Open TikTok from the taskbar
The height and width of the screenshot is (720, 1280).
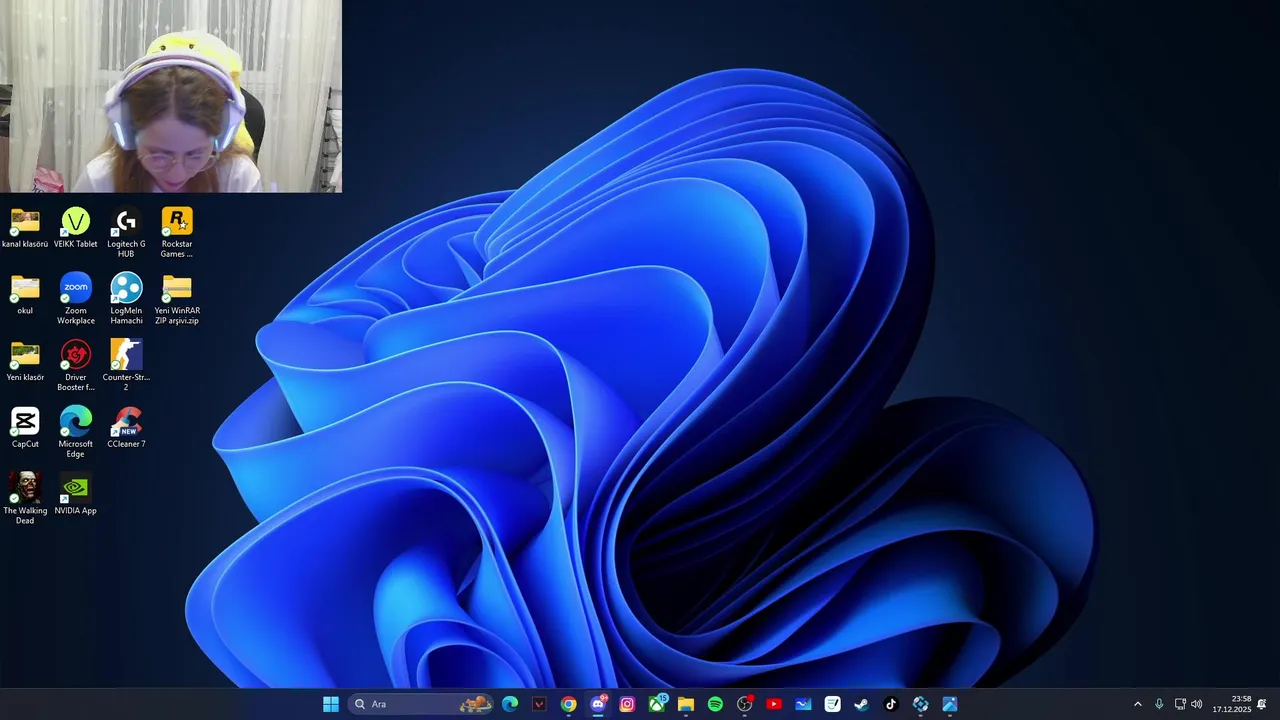(891, 704)
